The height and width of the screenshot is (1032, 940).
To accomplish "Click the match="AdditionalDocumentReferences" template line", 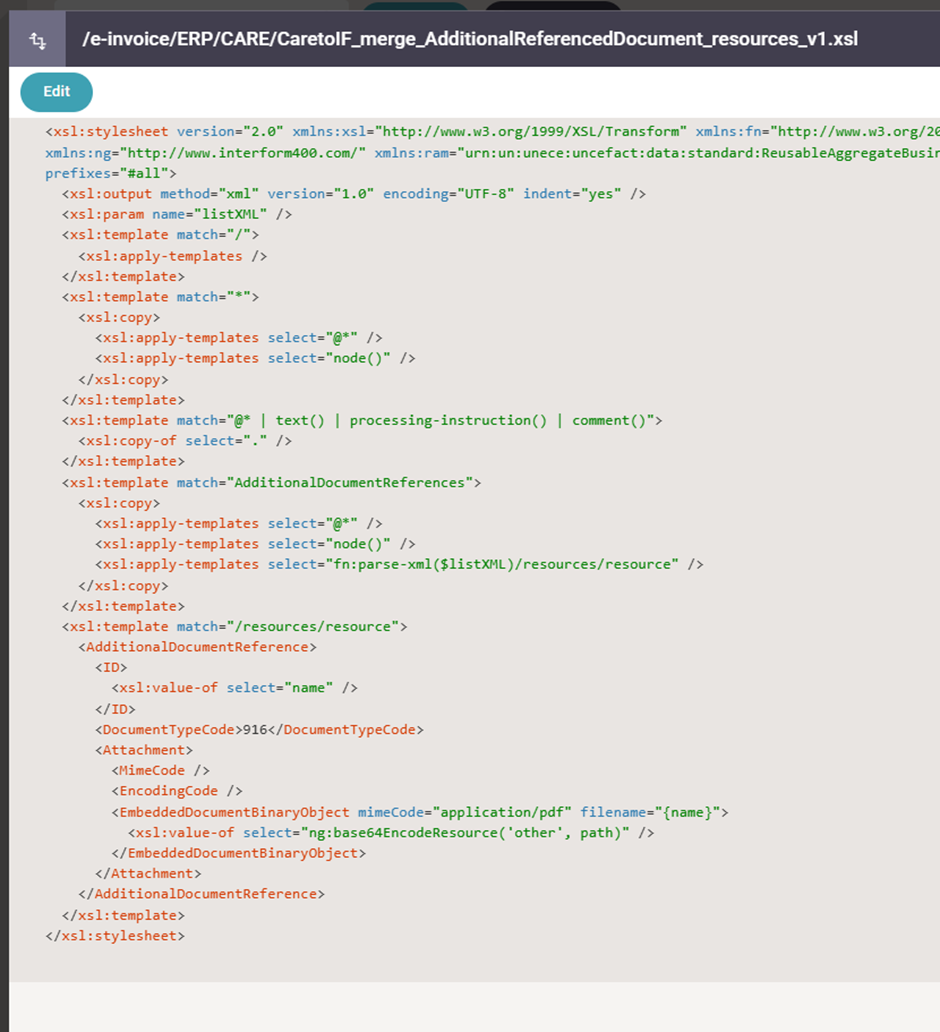I will point(271,482).
